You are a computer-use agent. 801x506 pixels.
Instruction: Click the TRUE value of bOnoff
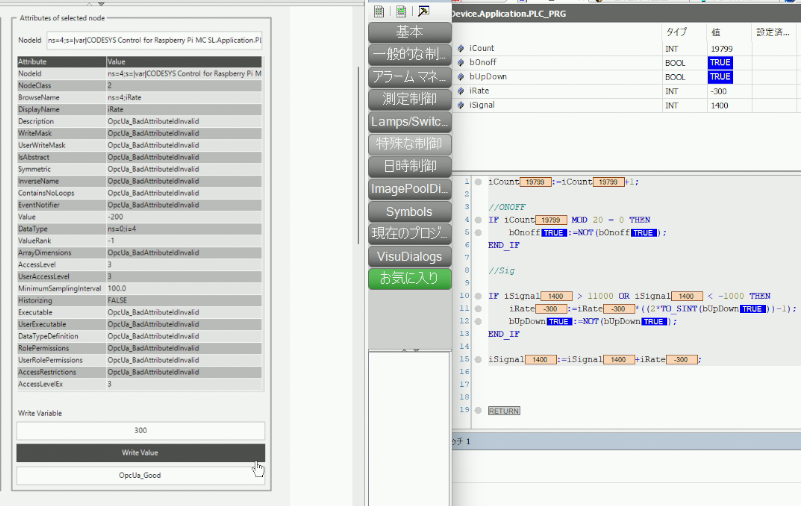(x=720, y=63)
